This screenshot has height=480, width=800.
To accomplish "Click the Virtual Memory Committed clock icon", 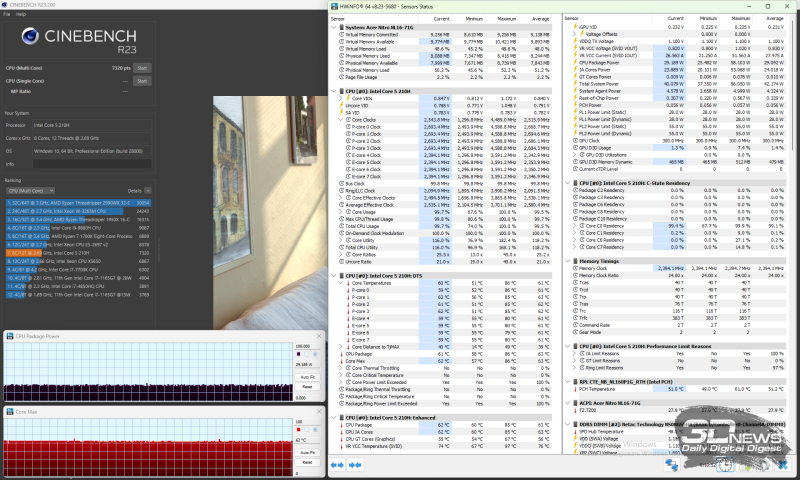I will pyautogui.click(x=342, y=35).
